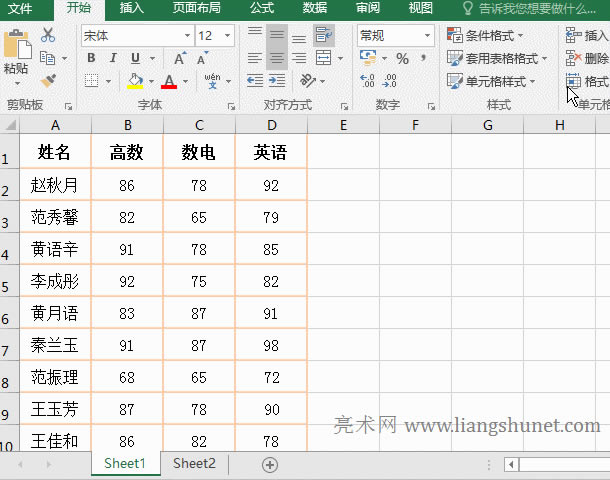The height and width of the screenshot is (480, 610).
Task: Toggle Wrap Text button
Action: pos(324,36)
